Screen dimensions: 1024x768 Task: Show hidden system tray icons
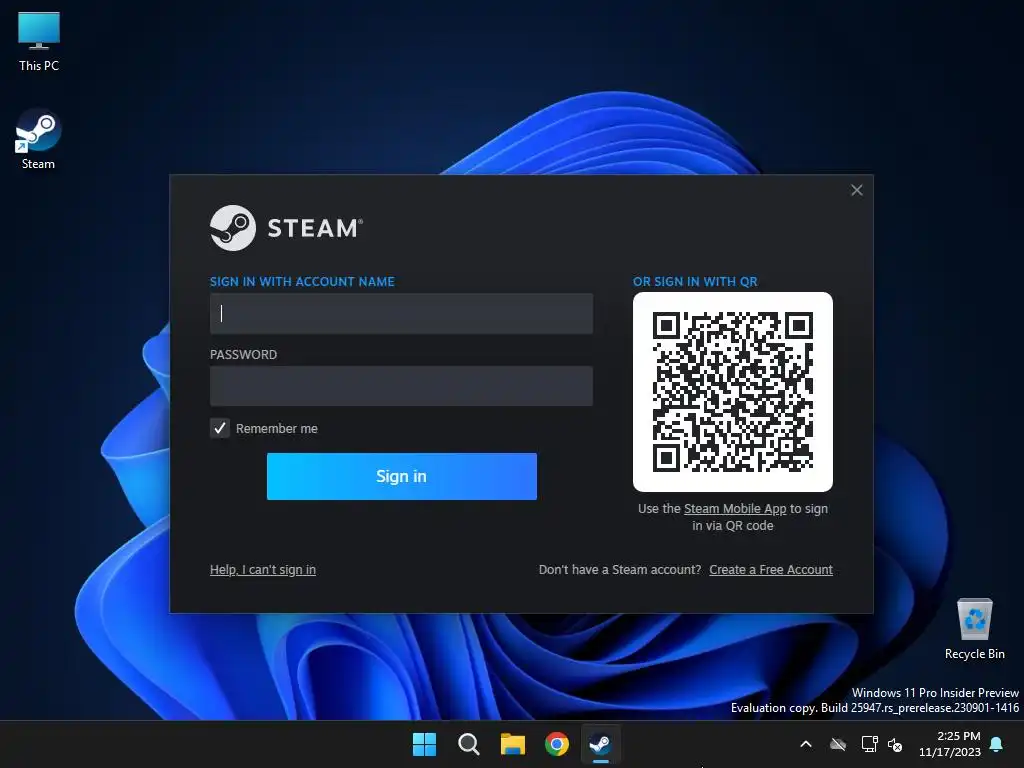click(806, 744)
